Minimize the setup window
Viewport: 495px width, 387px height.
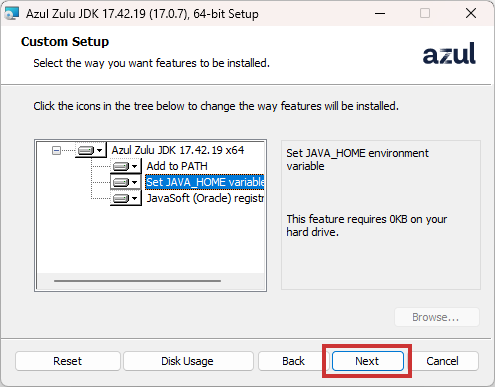[380, 14]
